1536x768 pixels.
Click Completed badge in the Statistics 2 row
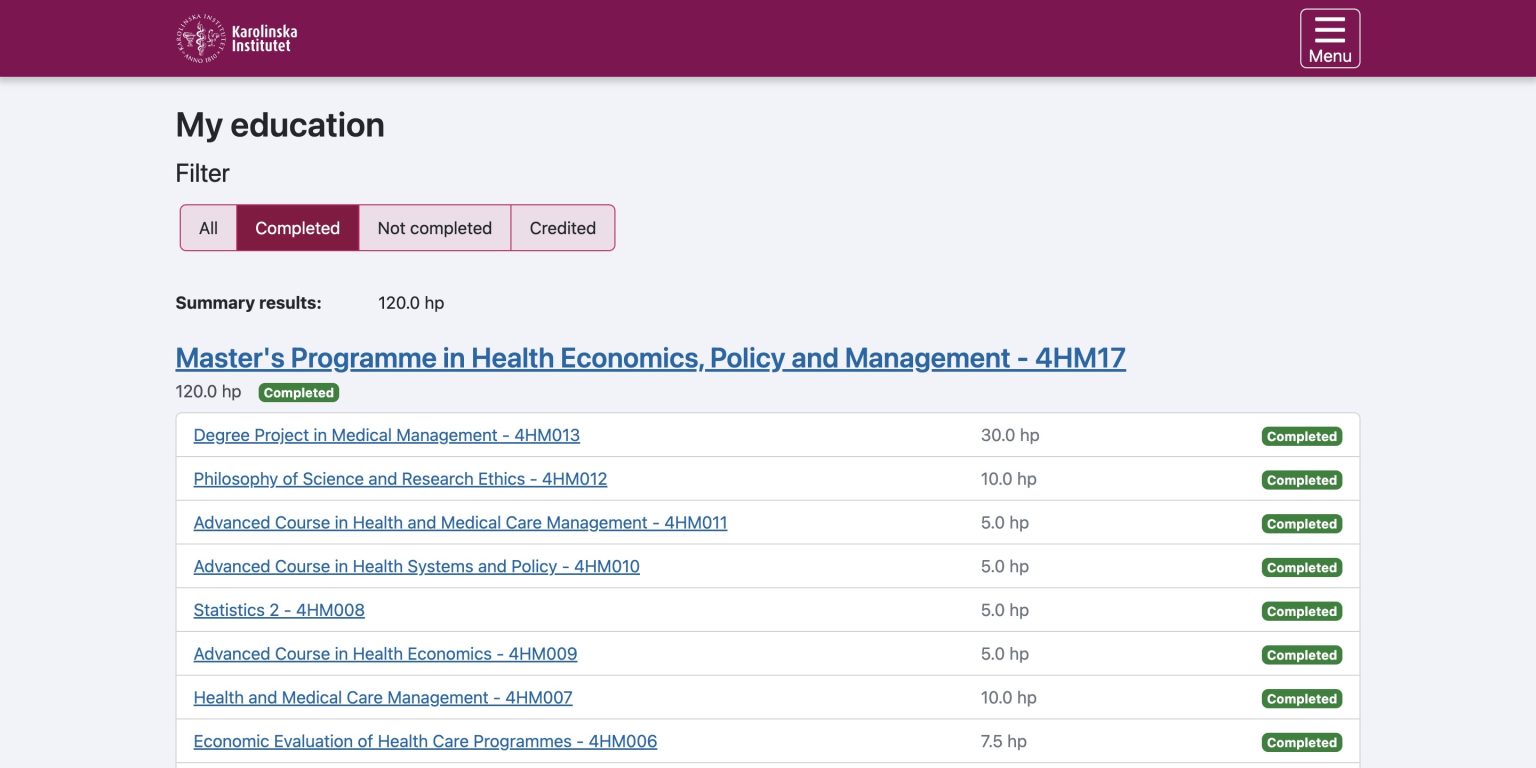[1301, 611]
